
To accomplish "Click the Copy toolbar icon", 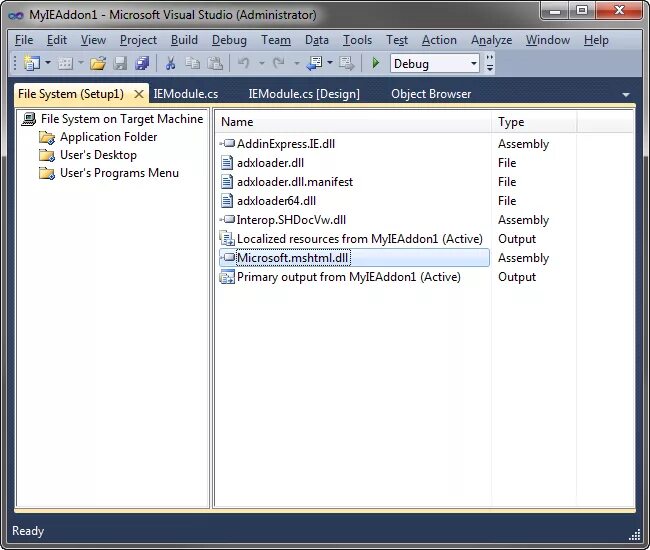I will [x=192, y=63].
